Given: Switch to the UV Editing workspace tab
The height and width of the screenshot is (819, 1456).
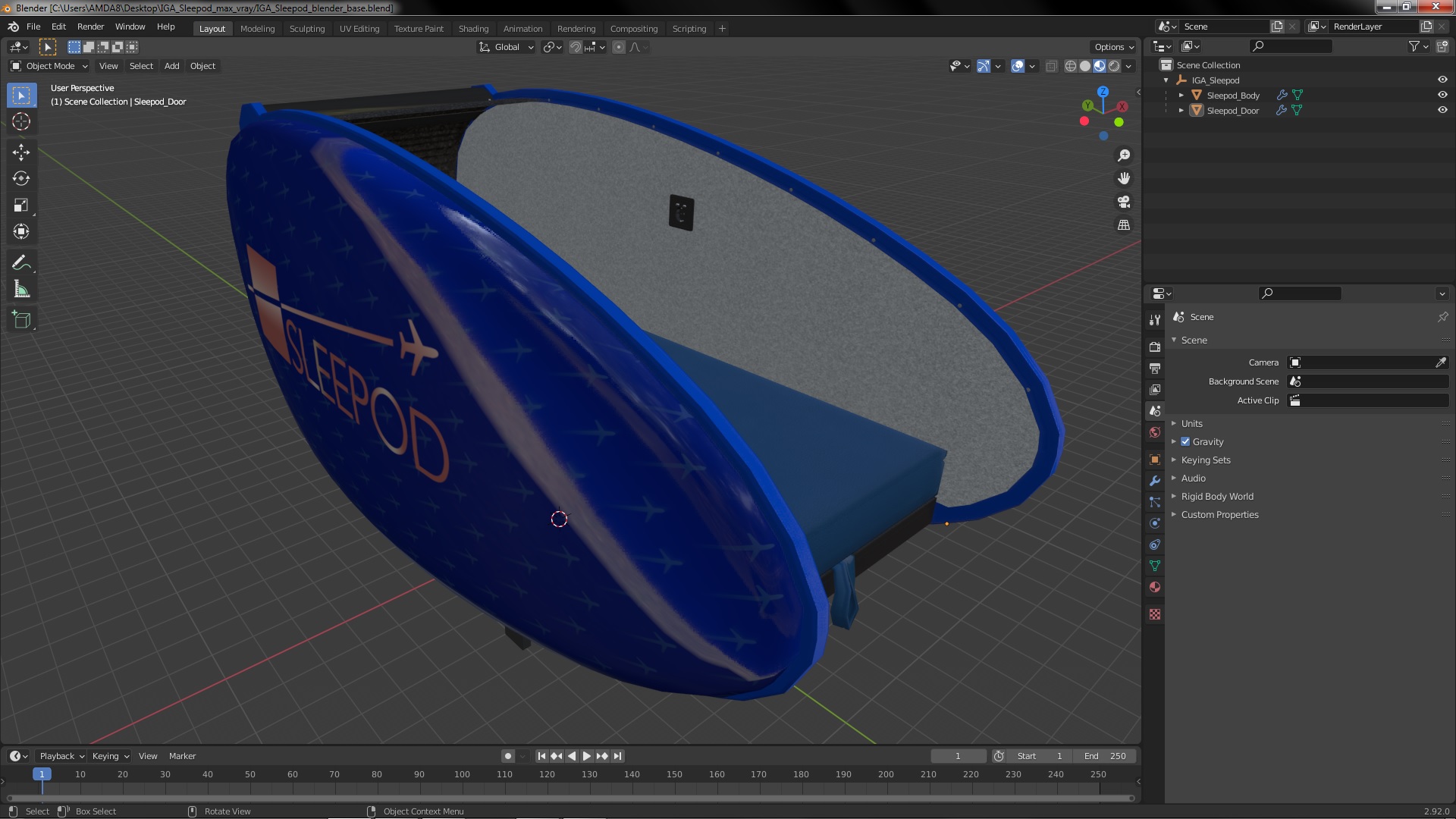Looking at the screenshot, I should [359, 29].
